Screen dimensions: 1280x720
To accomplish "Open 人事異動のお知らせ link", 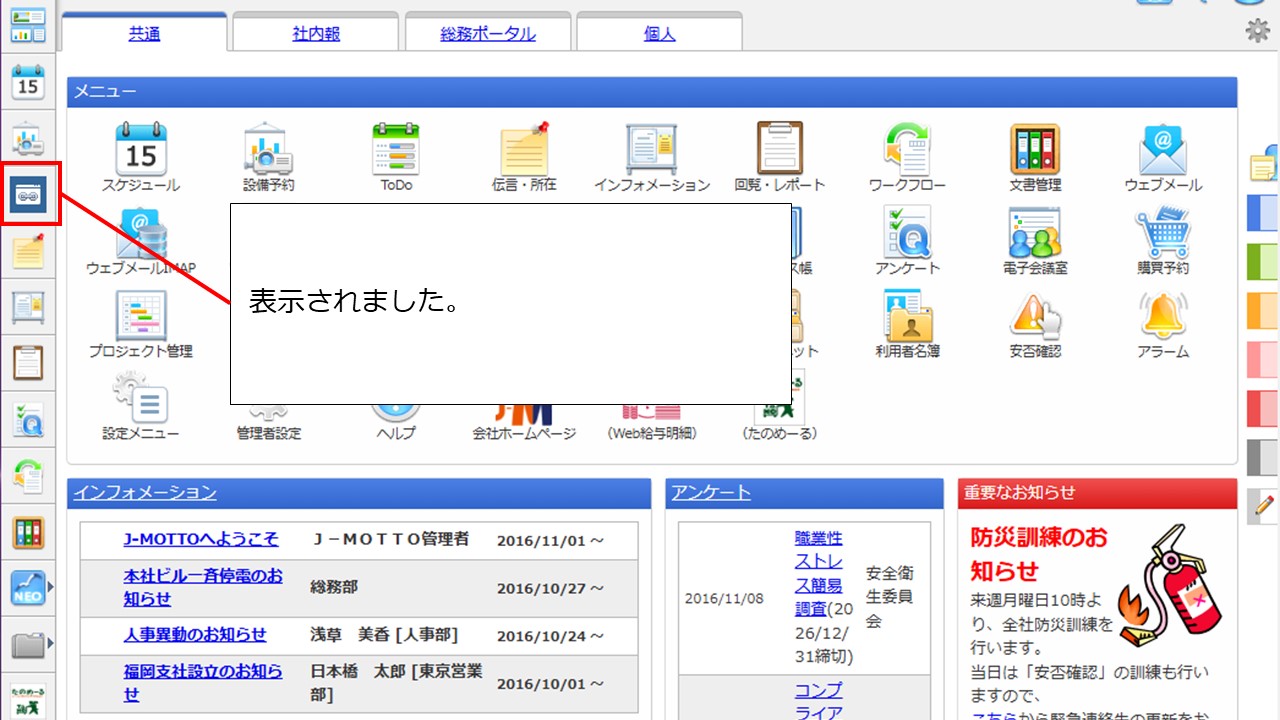I will (195, 635).
